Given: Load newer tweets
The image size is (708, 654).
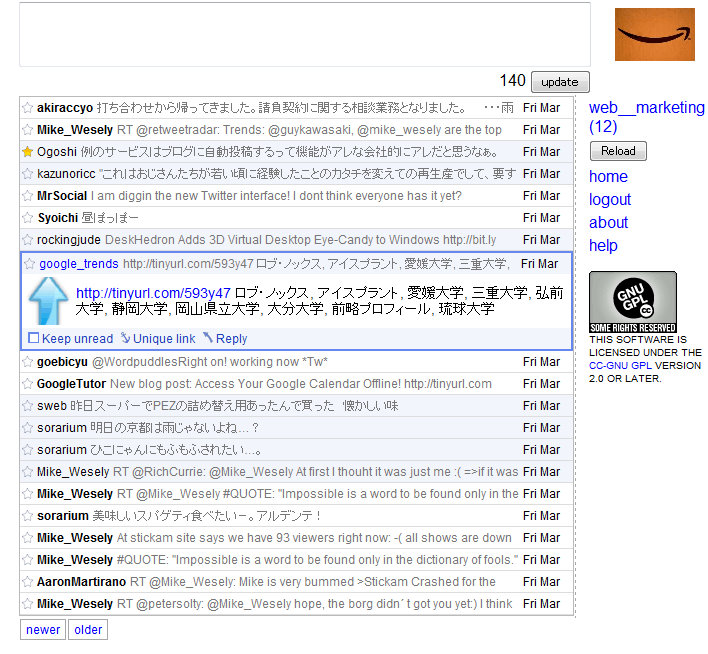Looking at the screenshot, I should (43, 630).
